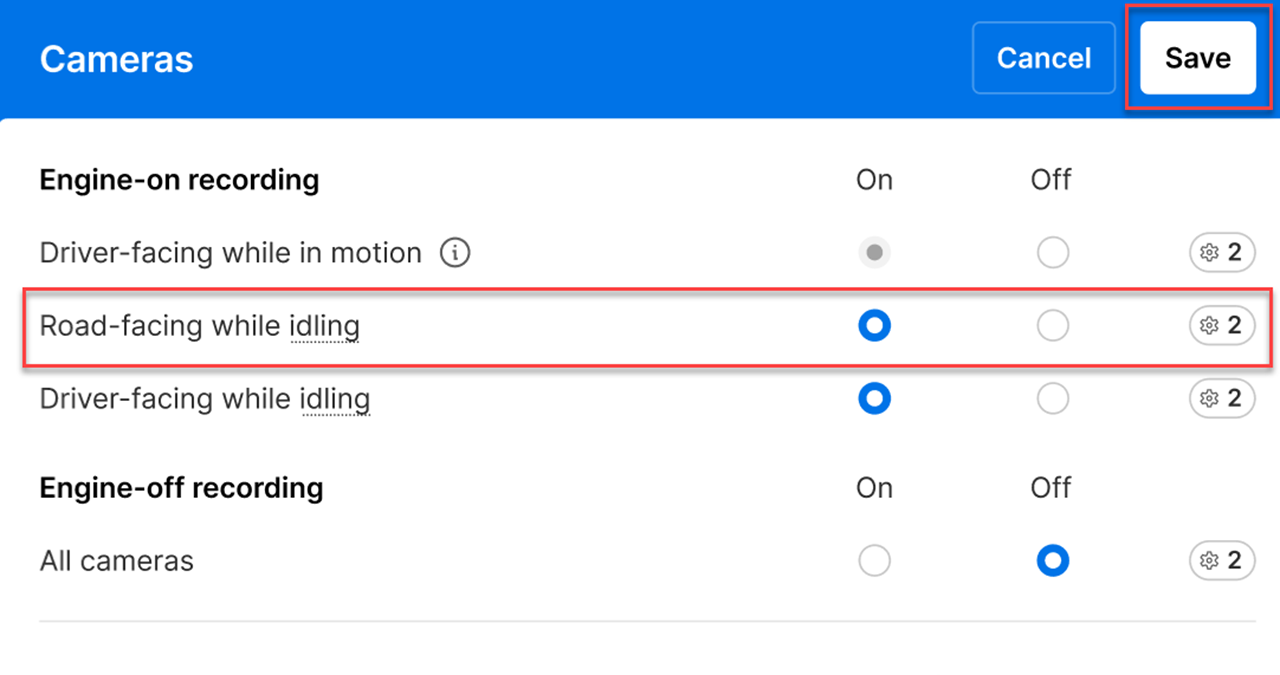This screenshot has height=675, width=1280.
Task: Select Off for Driver-facing while in motion
Action: tap(1052, 253)
